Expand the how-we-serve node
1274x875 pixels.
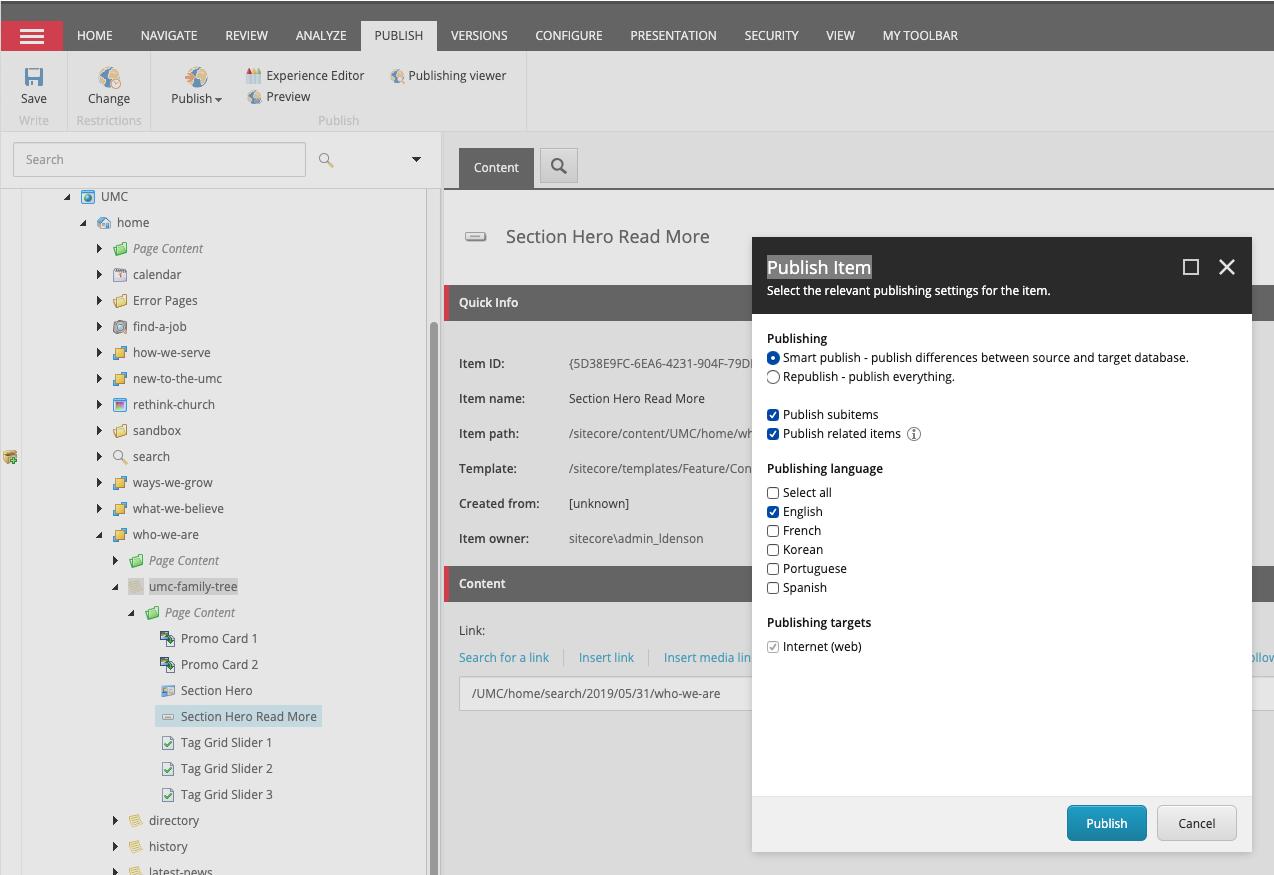(x=99, y=353)
